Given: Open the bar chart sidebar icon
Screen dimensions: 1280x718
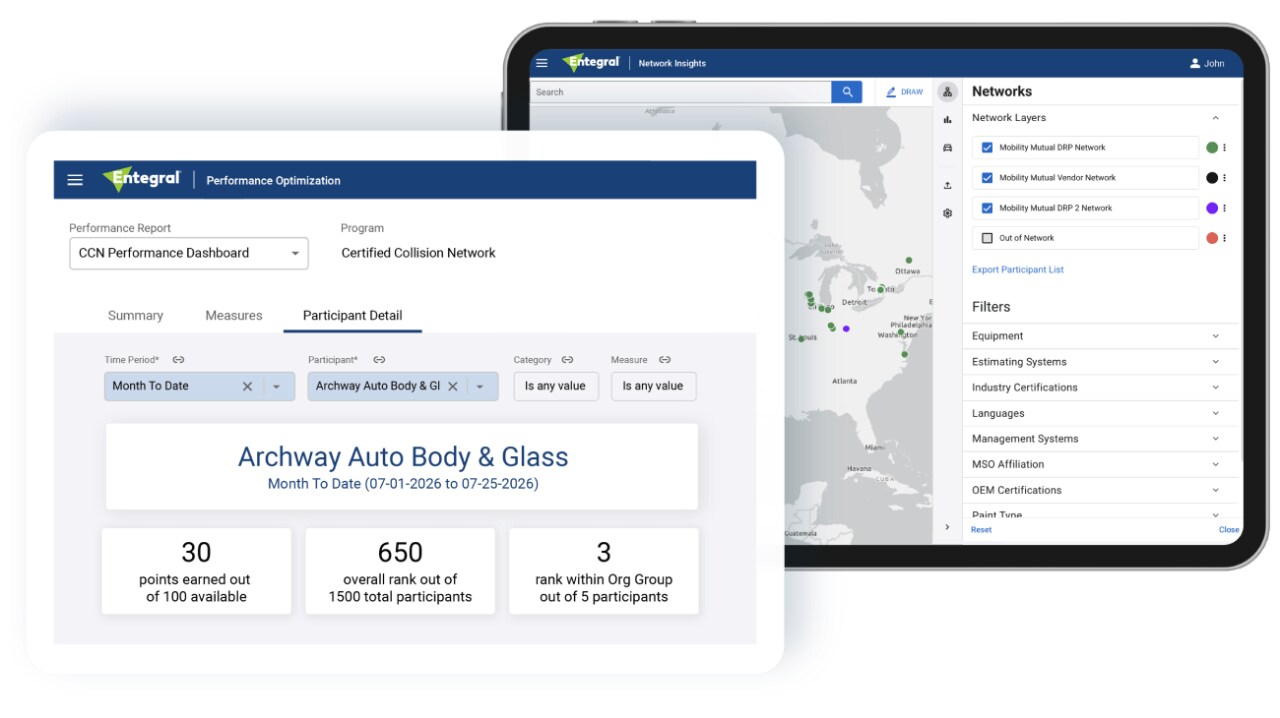Looking at the screenshot, I should tap(947, 120).
